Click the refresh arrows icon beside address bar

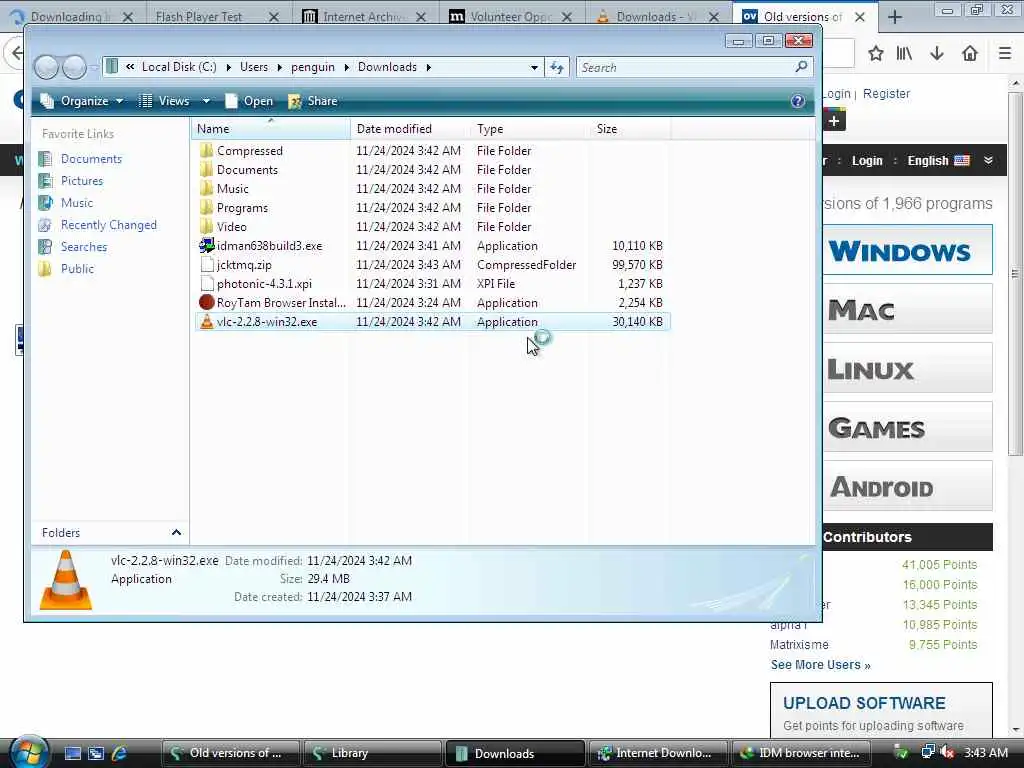coord(556,67)
